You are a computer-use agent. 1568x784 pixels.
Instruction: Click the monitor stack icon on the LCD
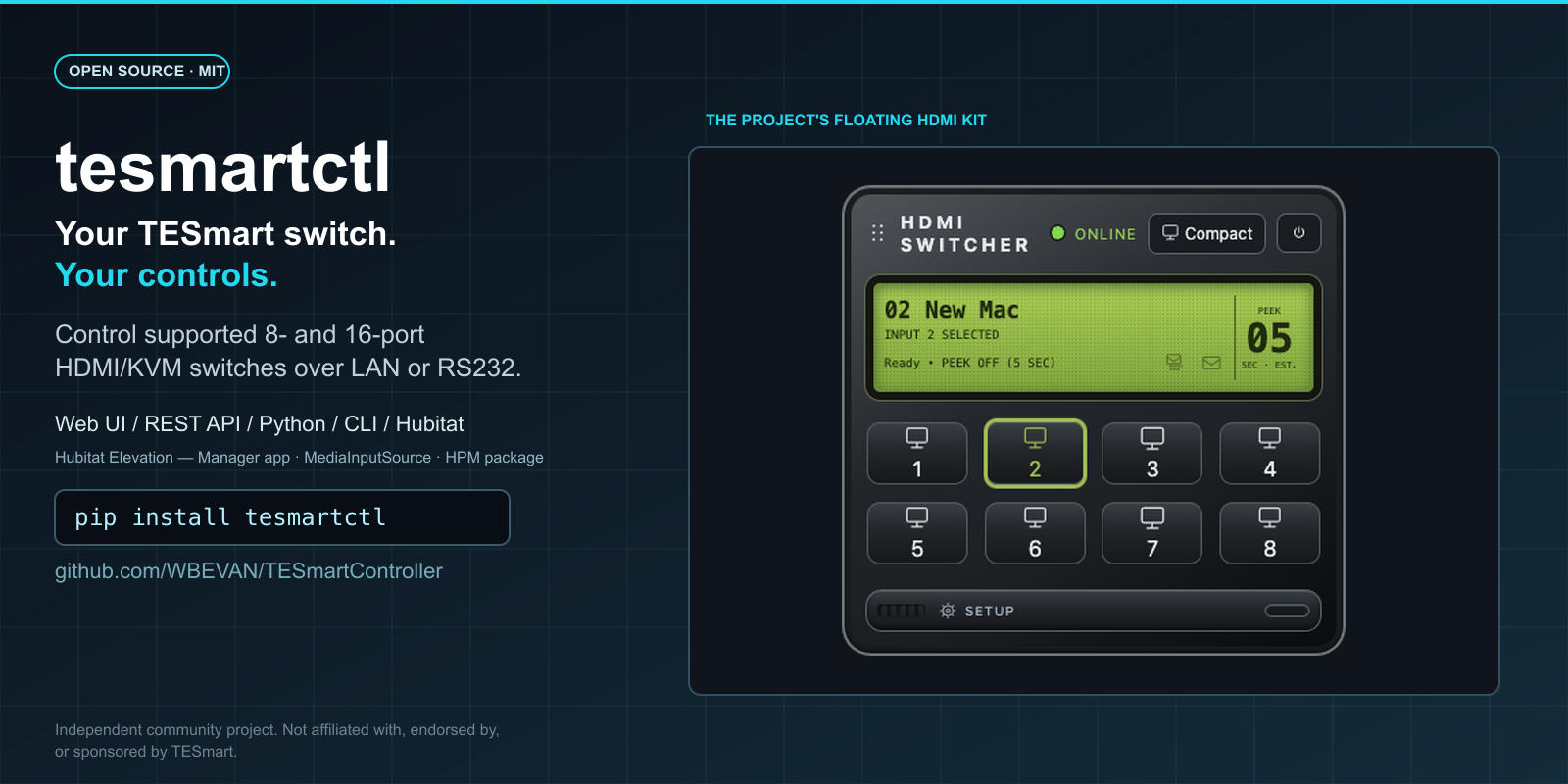[x=1174, y=363]
